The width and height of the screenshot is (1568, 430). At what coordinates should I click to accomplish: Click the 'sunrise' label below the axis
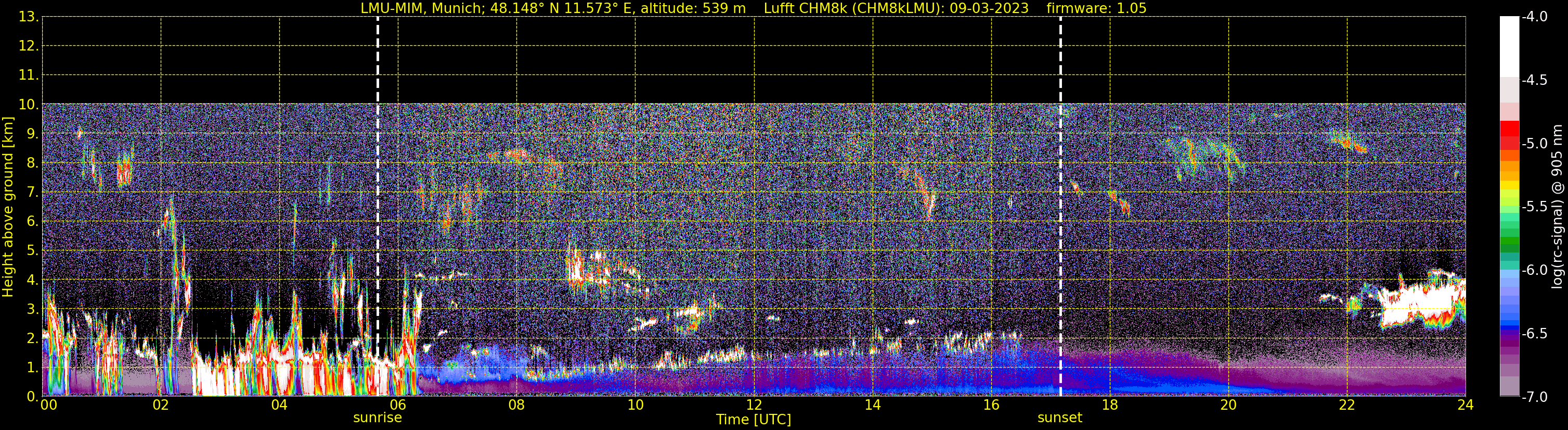coord(378,418)
